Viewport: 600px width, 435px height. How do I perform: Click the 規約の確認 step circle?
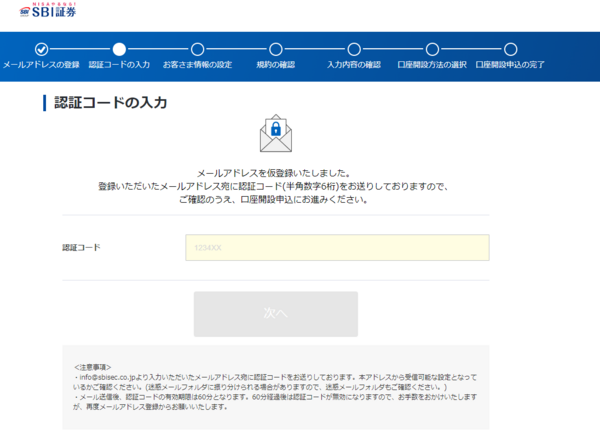coord(276,49)
